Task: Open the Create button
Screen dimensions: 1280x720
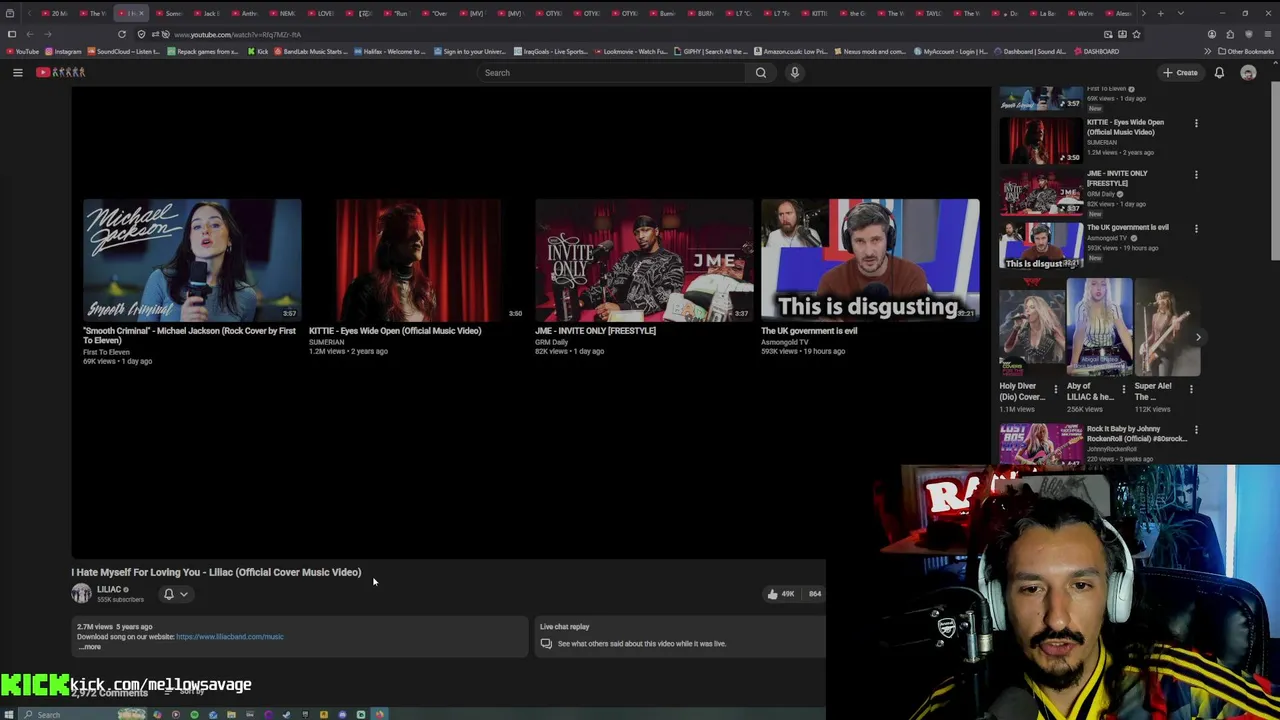Action: point(1180,72)
